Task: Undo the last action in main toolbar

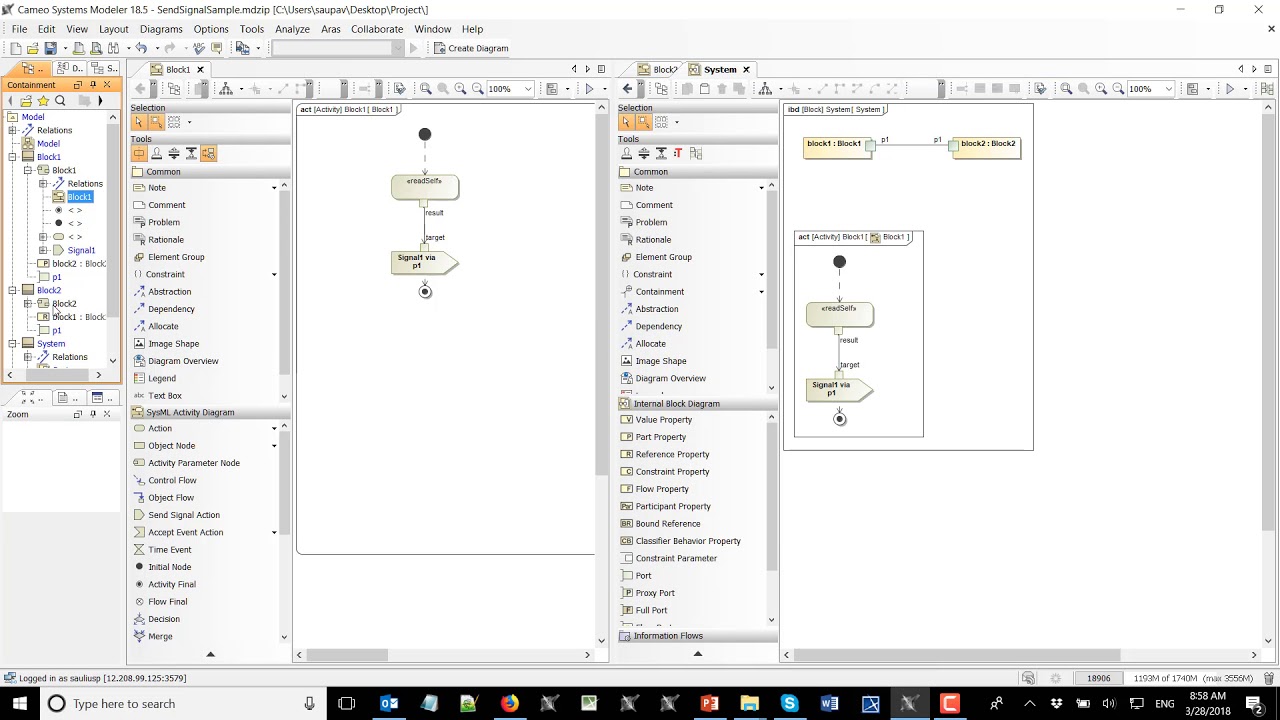Action: click(x=141, y=48)
